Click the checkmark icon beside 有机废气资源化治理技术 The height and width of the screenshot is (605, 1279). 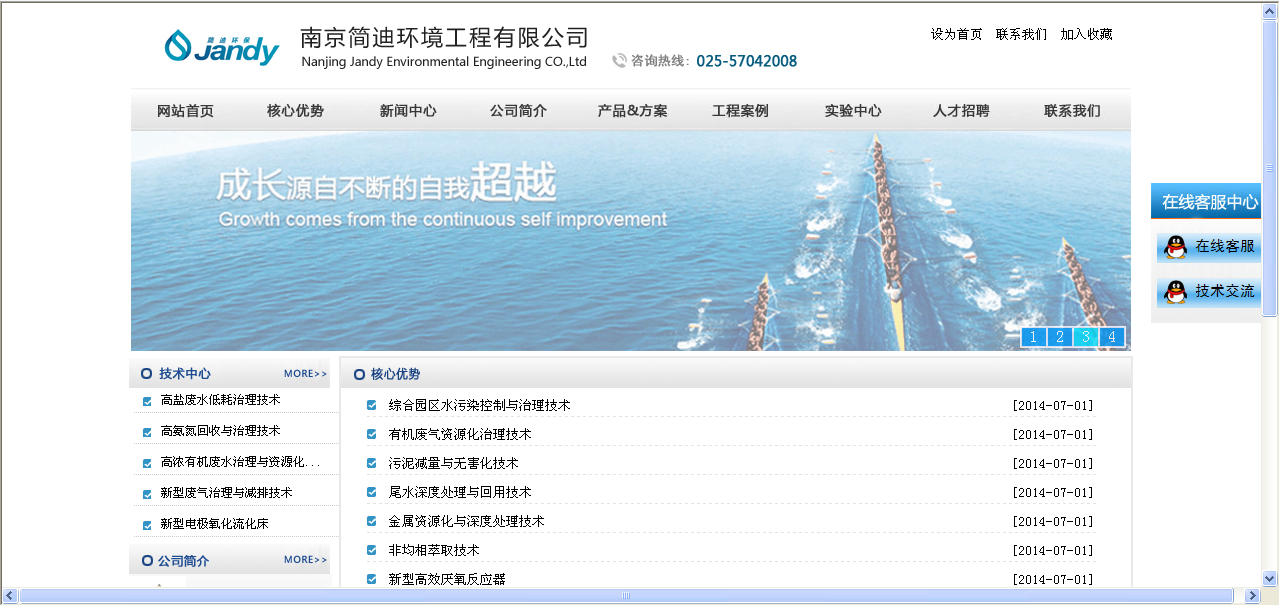pyautogui.click(x=372, y=434)
